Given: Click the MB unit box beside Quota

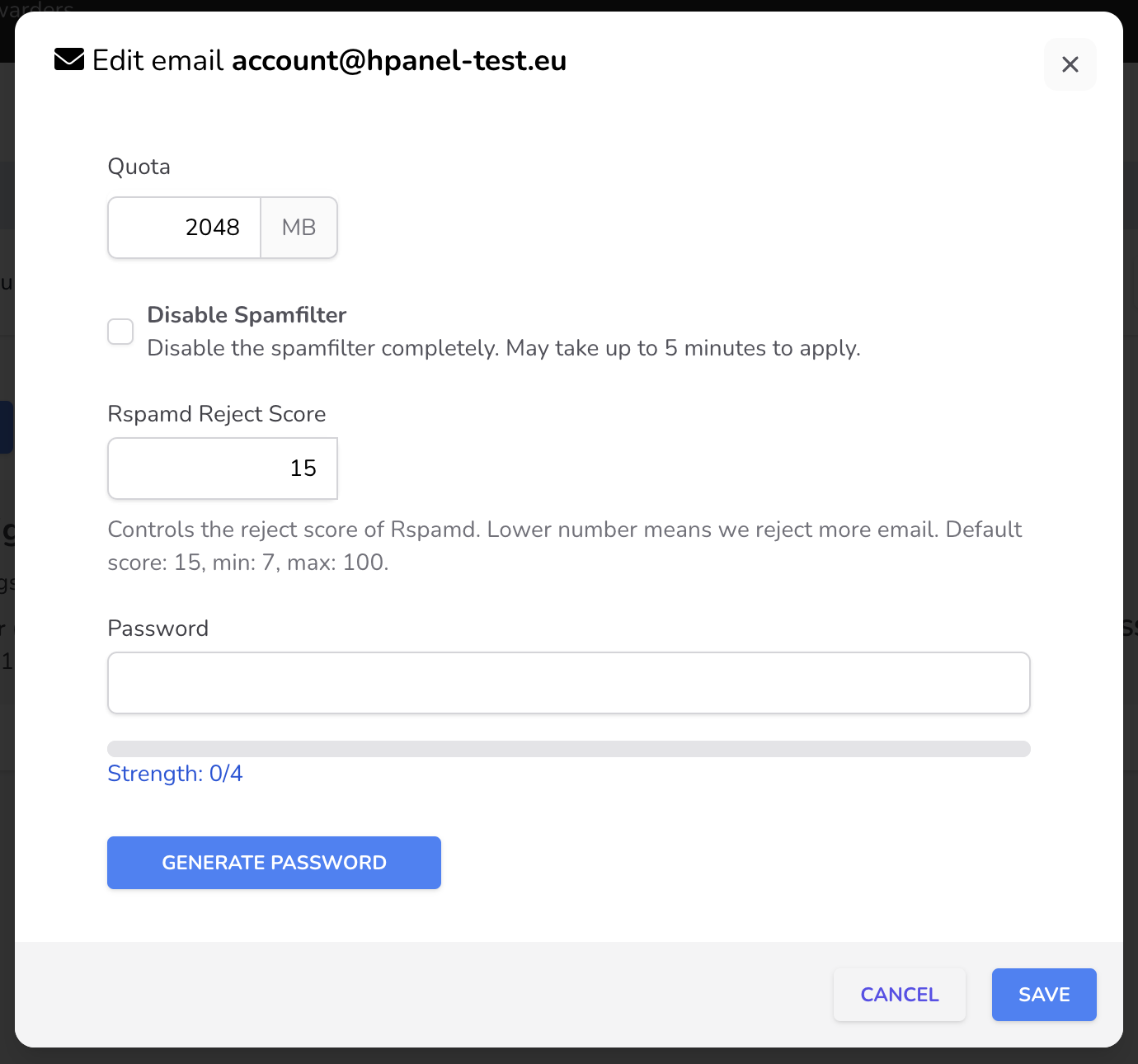Looking at the screenshot, I should 299,228.
